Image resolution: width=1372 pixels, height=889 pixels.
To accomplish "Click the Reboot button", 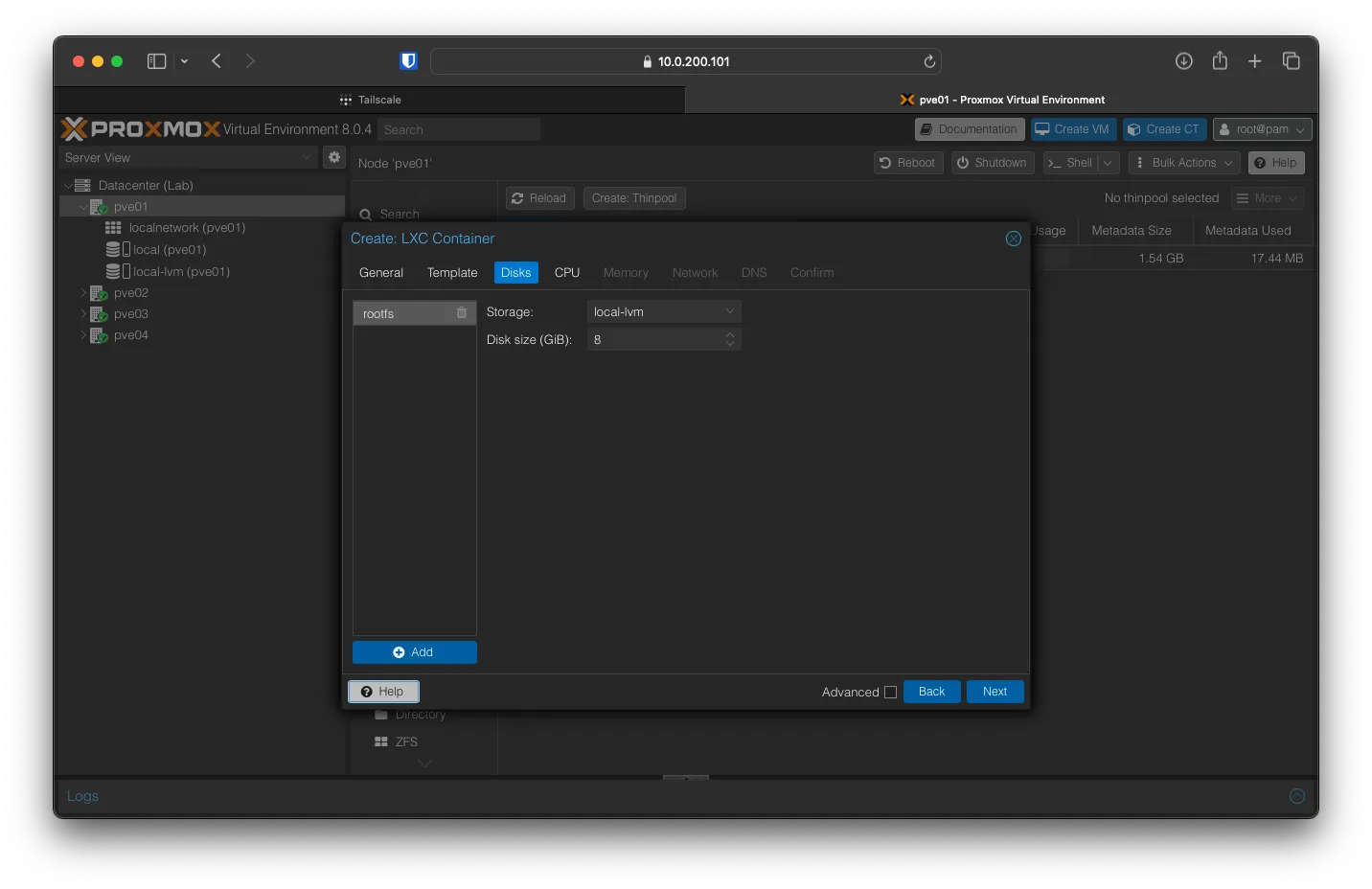I will tap(907, 163).
